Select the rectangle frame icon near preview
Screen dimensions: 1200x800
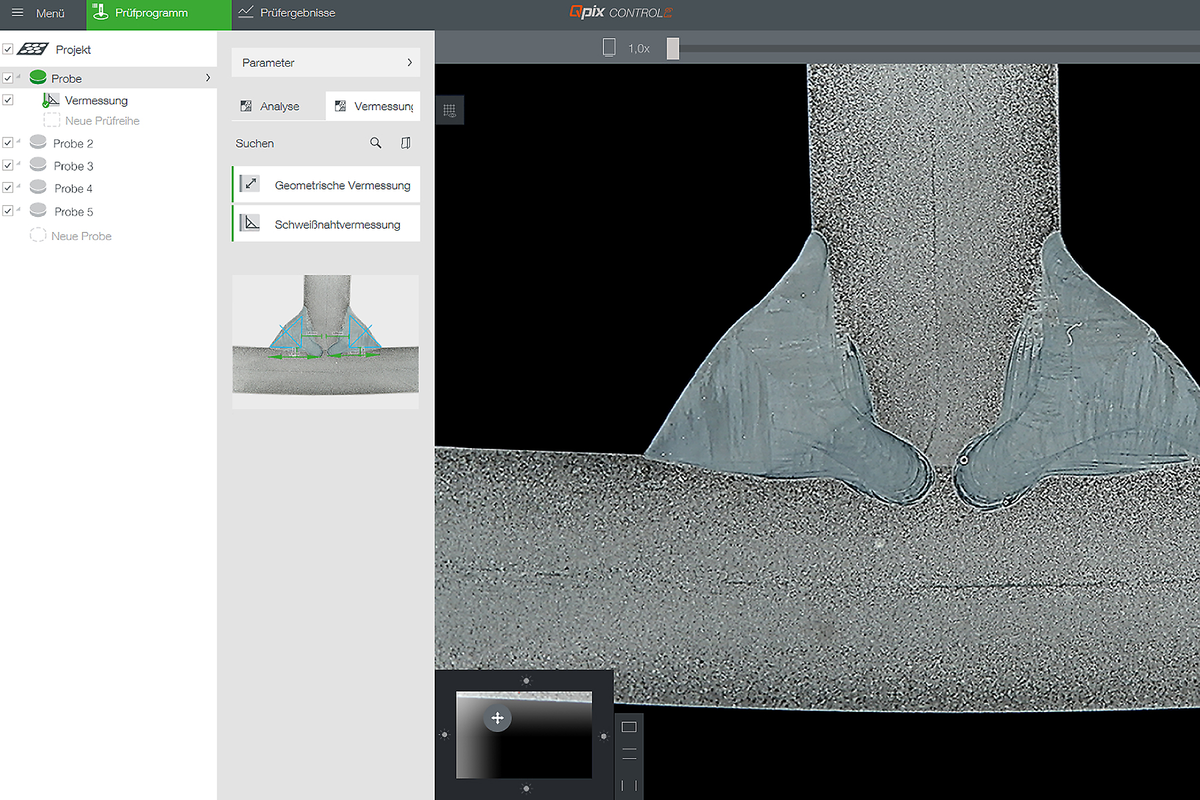coord(629,727)
